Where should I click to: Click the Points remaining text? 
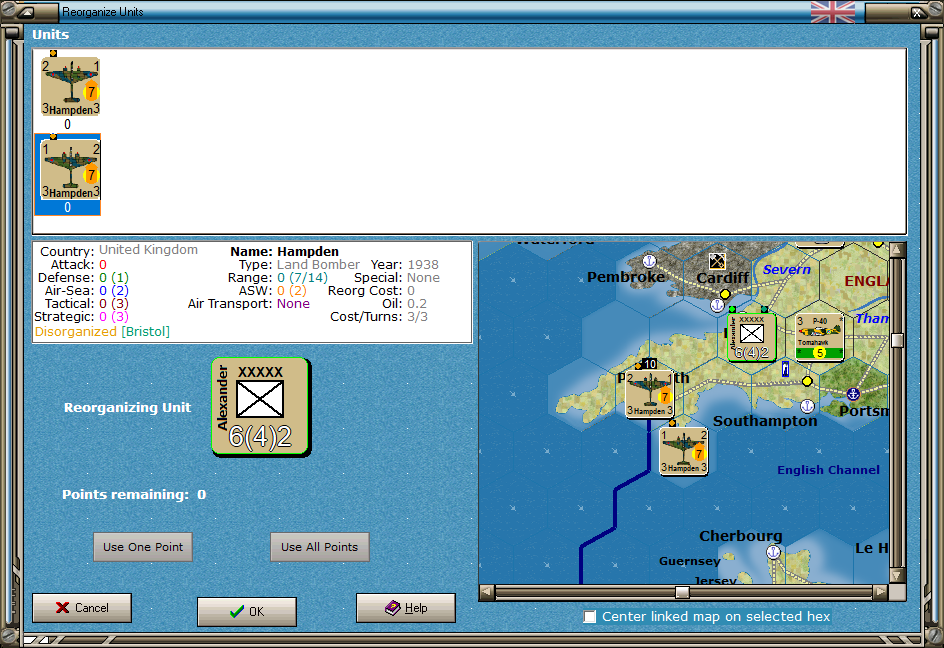coord(134,494)
